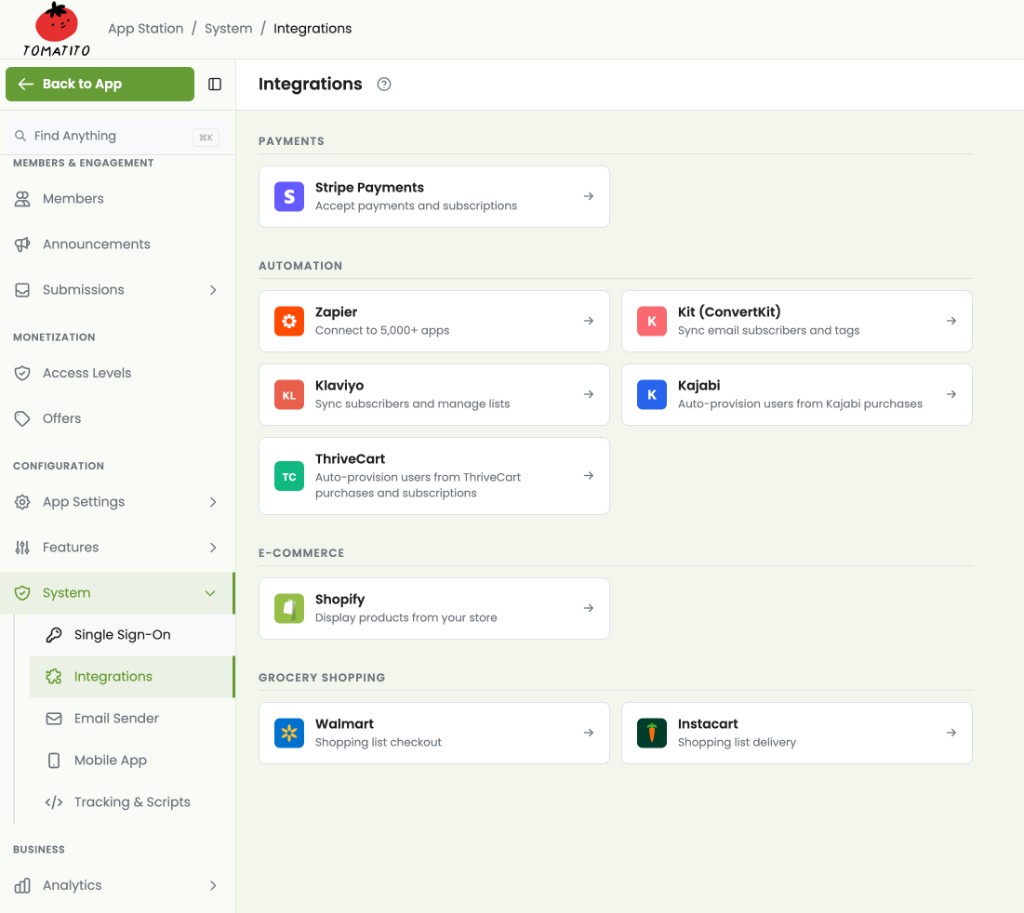Image resolution: width=1024 pixels, height=913 pixels.
Task: Click the Stripe Payments purple S icon
Action: click(289, 197)
